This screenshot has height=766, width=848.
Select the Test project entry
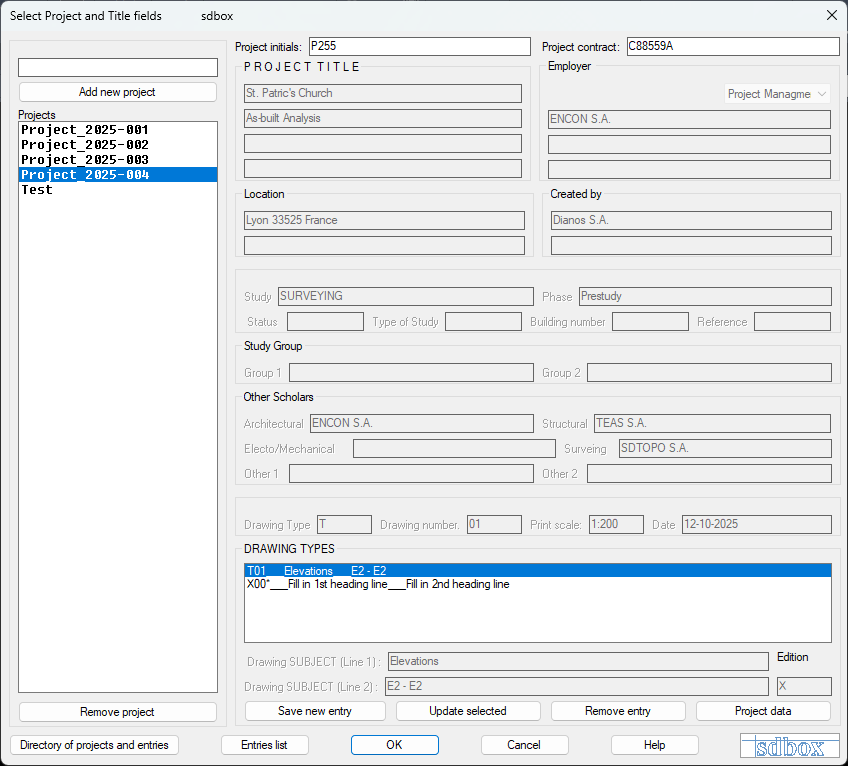(x=118, y=189)
